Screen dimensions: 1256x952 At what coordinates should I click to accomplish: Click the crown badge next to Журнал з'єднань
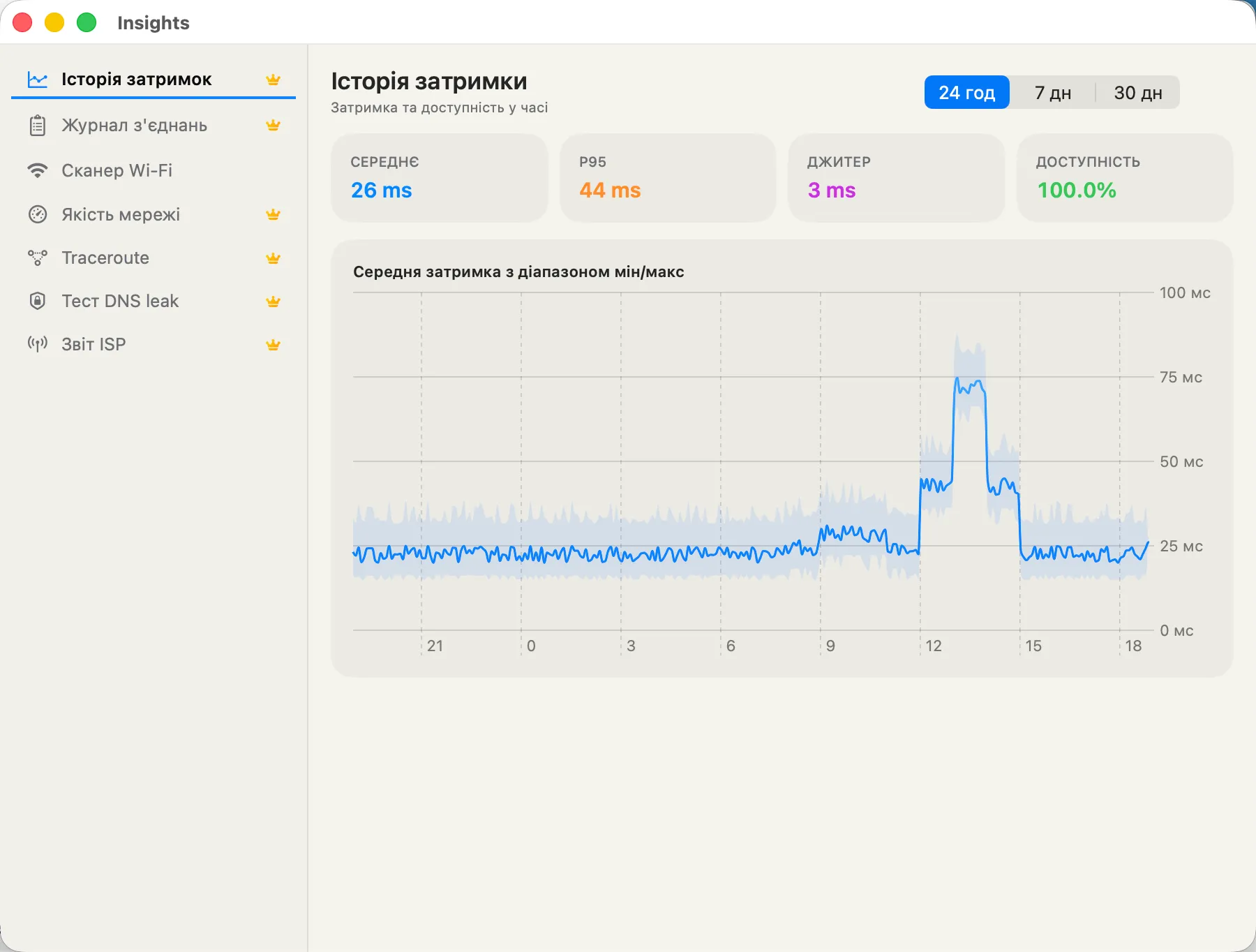click(x=274, y=126)
